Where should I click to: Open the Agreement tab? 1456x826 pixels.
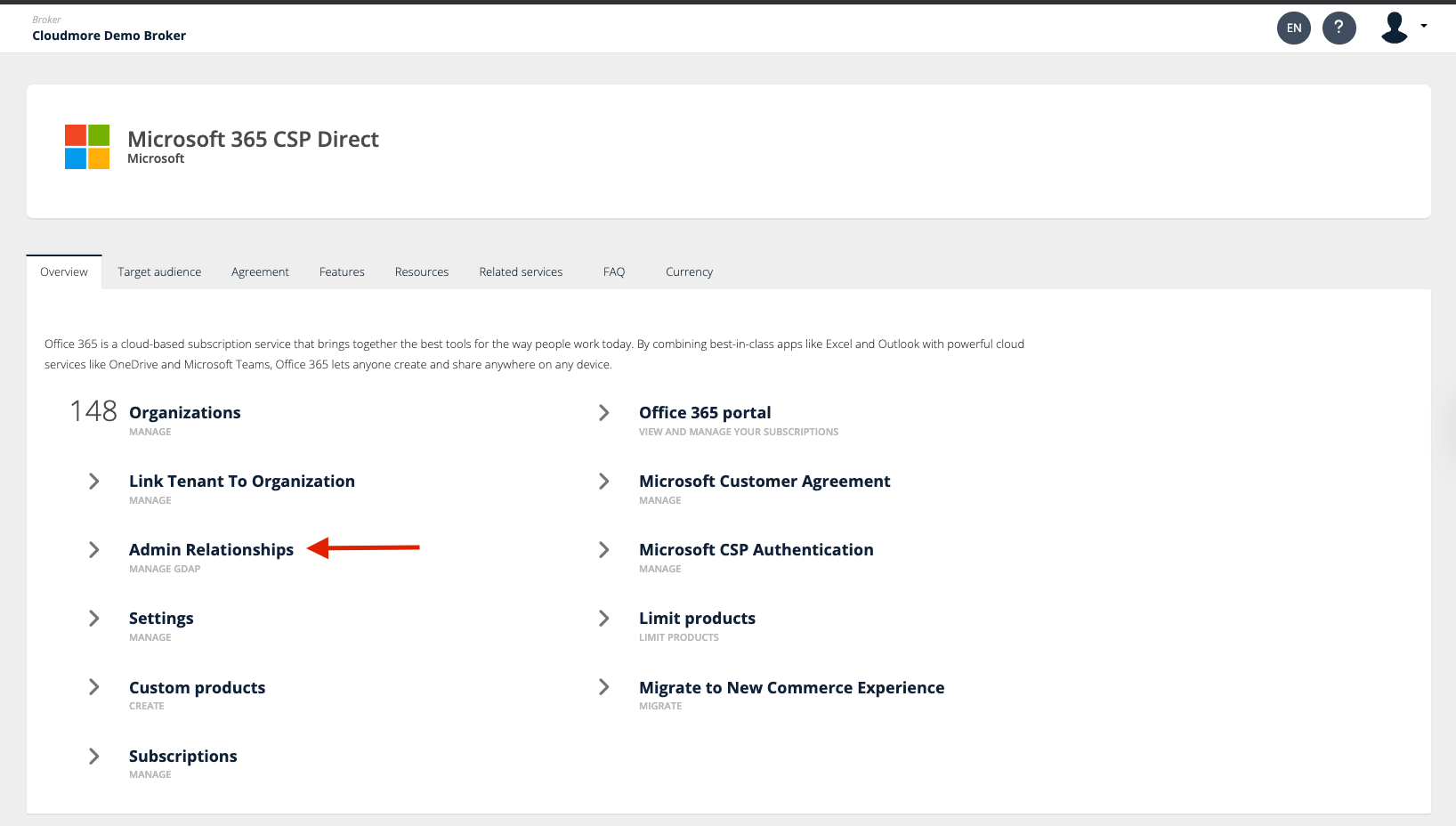(260, 272)
